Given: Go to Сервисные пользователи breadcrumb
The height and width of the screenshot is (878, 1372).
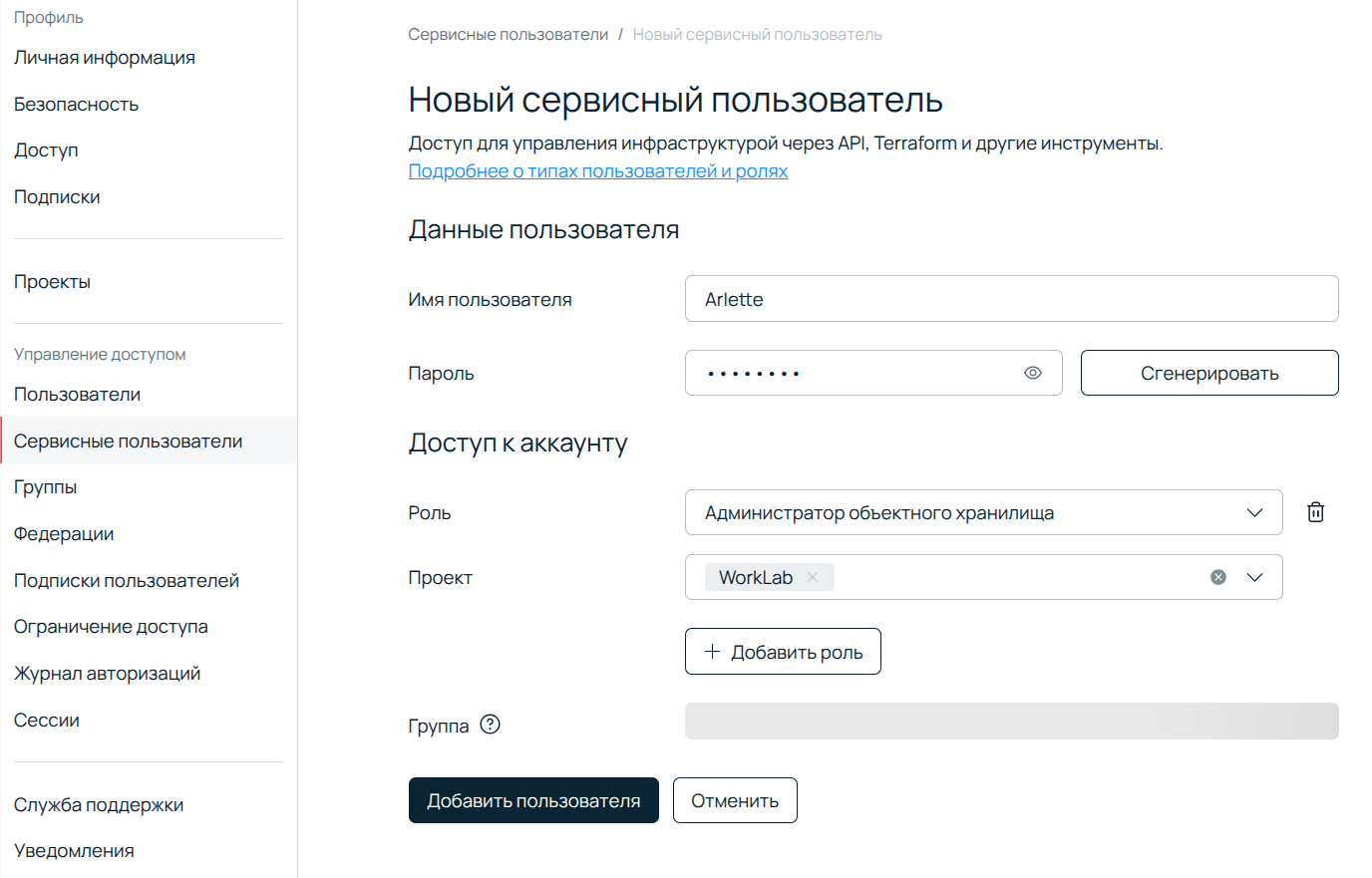Looking at the screenshot, I should pos(508,35).
